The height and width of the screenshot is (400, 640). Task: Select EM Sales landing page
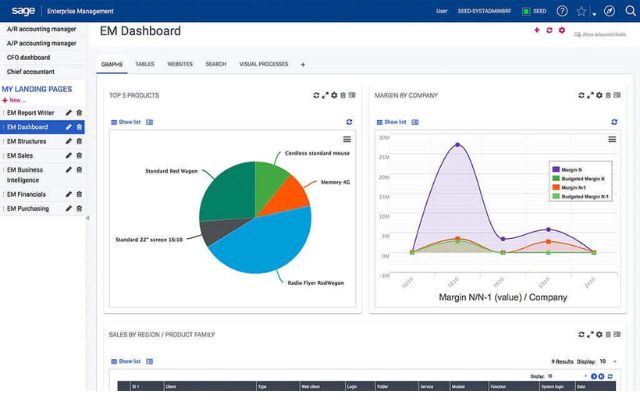click(x=20, y=156)
